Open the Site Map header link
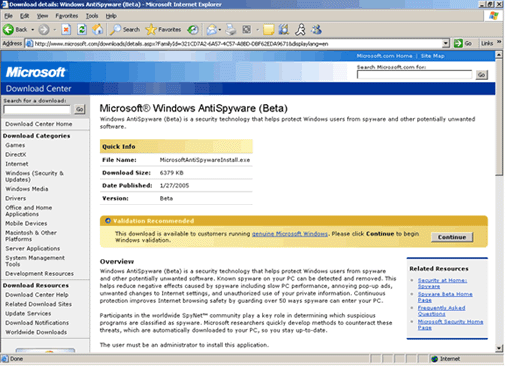 432,56
